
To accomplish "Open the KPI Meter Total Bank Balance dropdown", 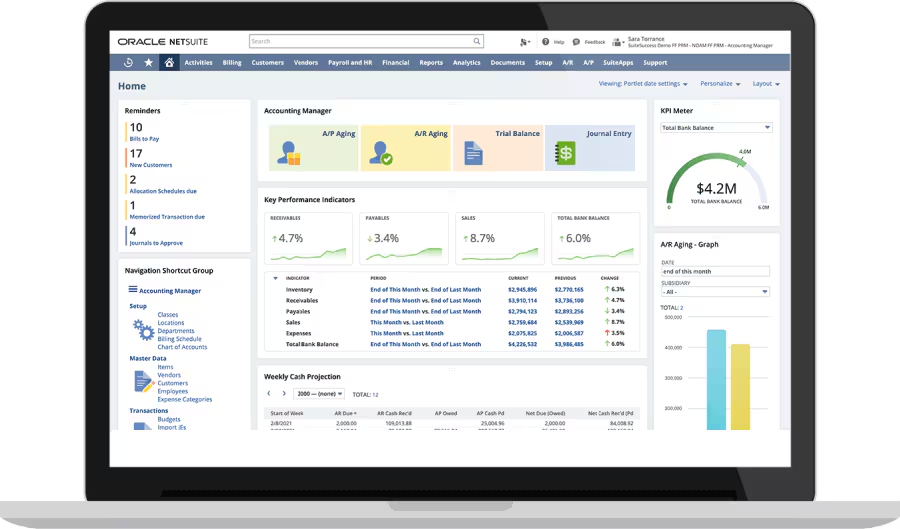I will [716, 128].
